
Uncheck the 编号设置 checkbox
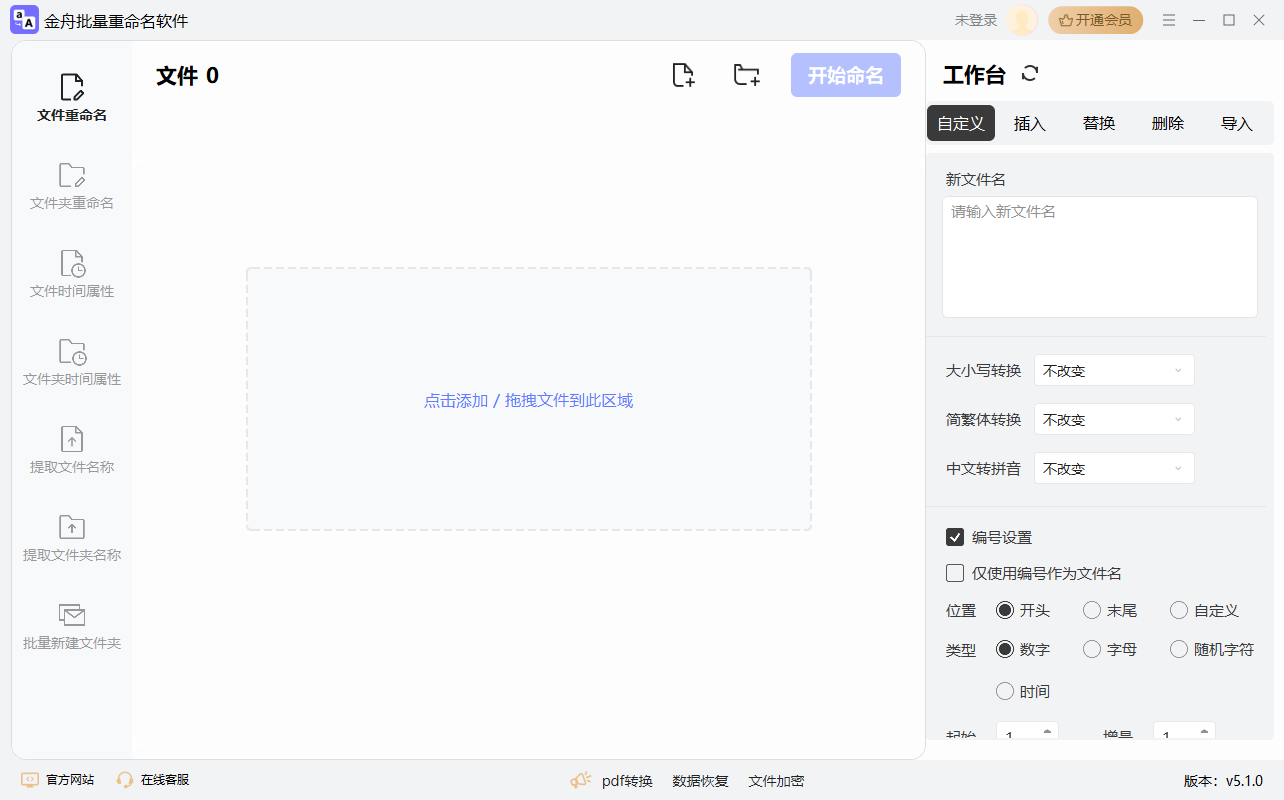955,537
